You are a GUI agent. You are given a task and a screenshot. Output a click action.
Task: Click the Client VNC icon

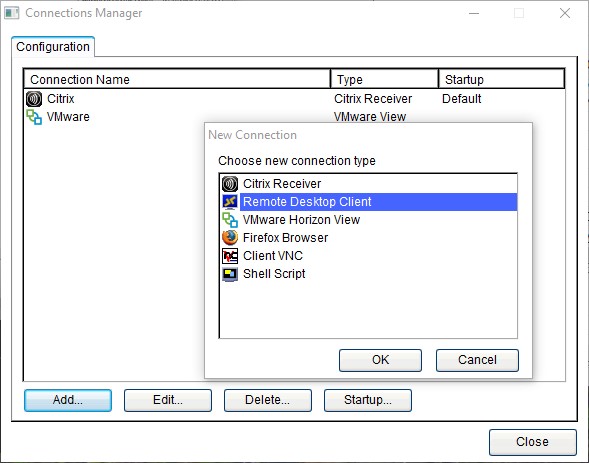(230, 256)
